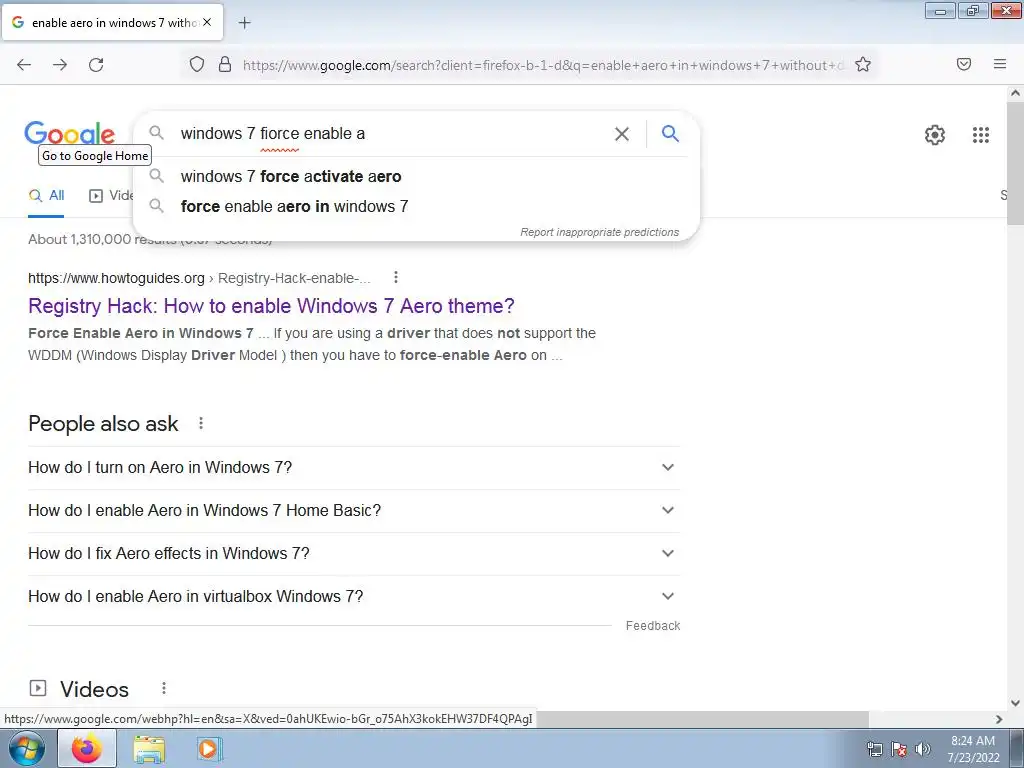Expand 'How do I fix Aero effects in Windows 7?'
Screen dimensions: 1024x768
tap(353, 554)
